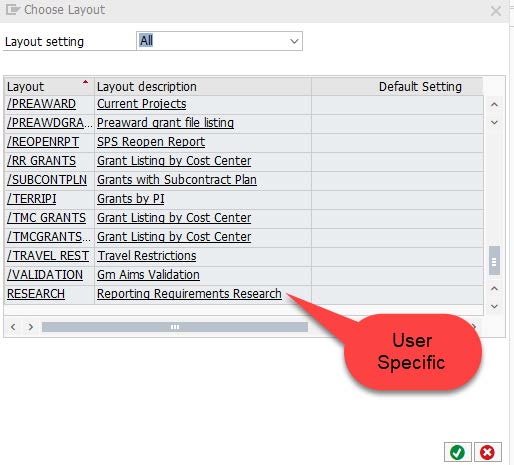The width and height of the screenshot is (514, 465).
Task: Select the /REOPENRPT layout
Action: point(43,142)
